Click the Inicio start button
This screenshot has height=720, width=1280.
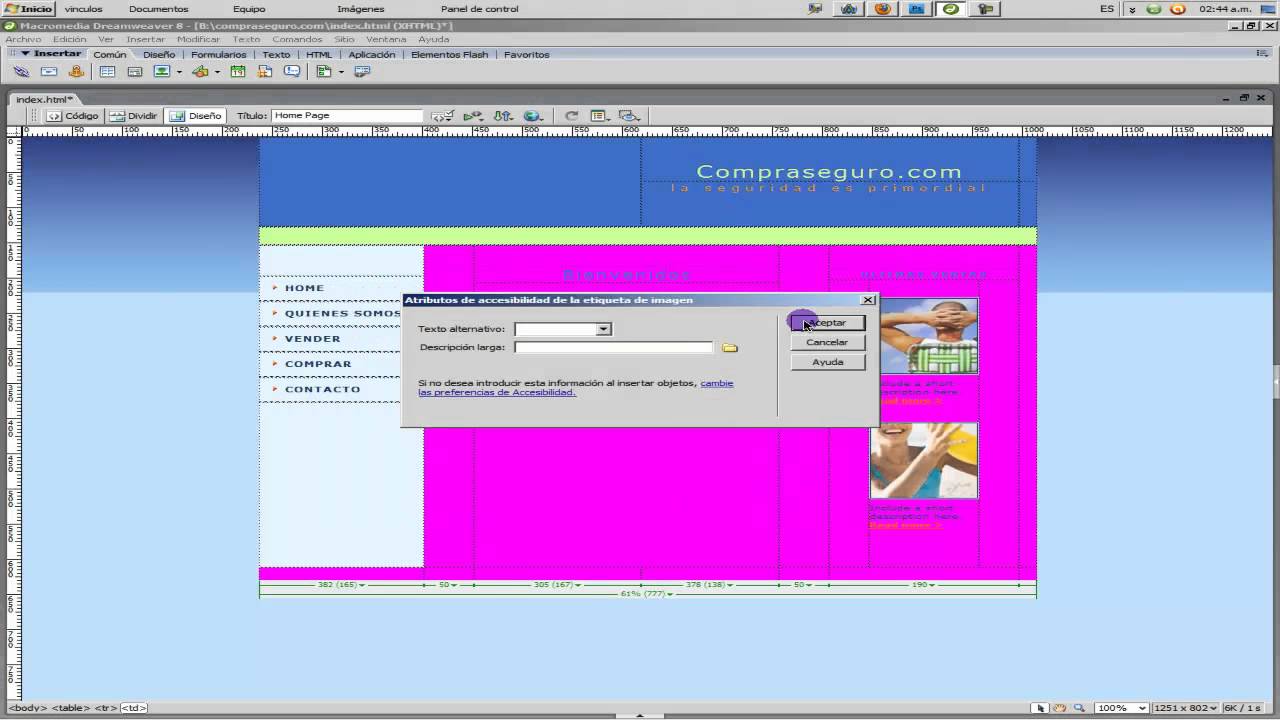28,9
